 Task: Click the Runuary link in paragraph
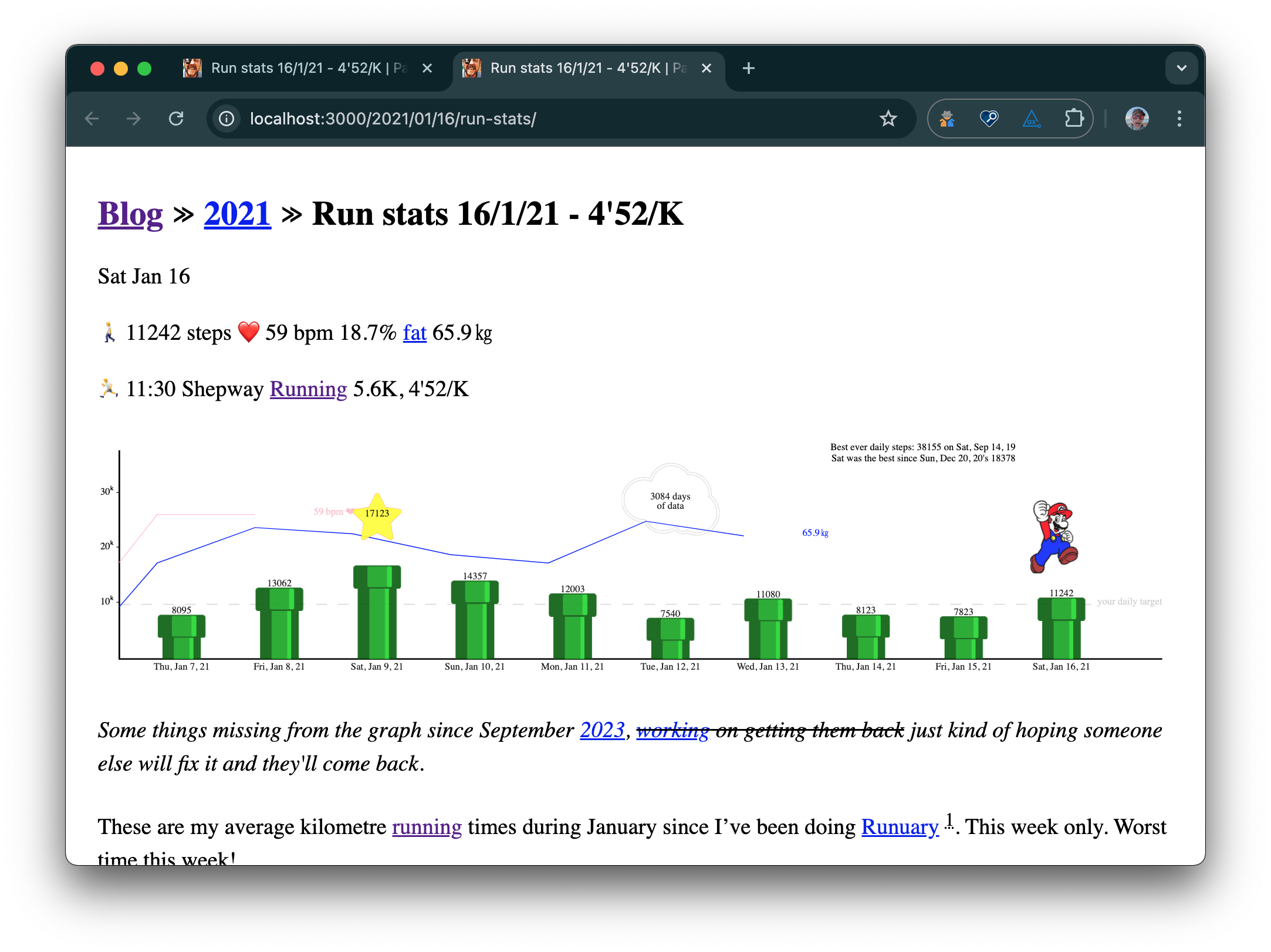[x=900, y=827]
